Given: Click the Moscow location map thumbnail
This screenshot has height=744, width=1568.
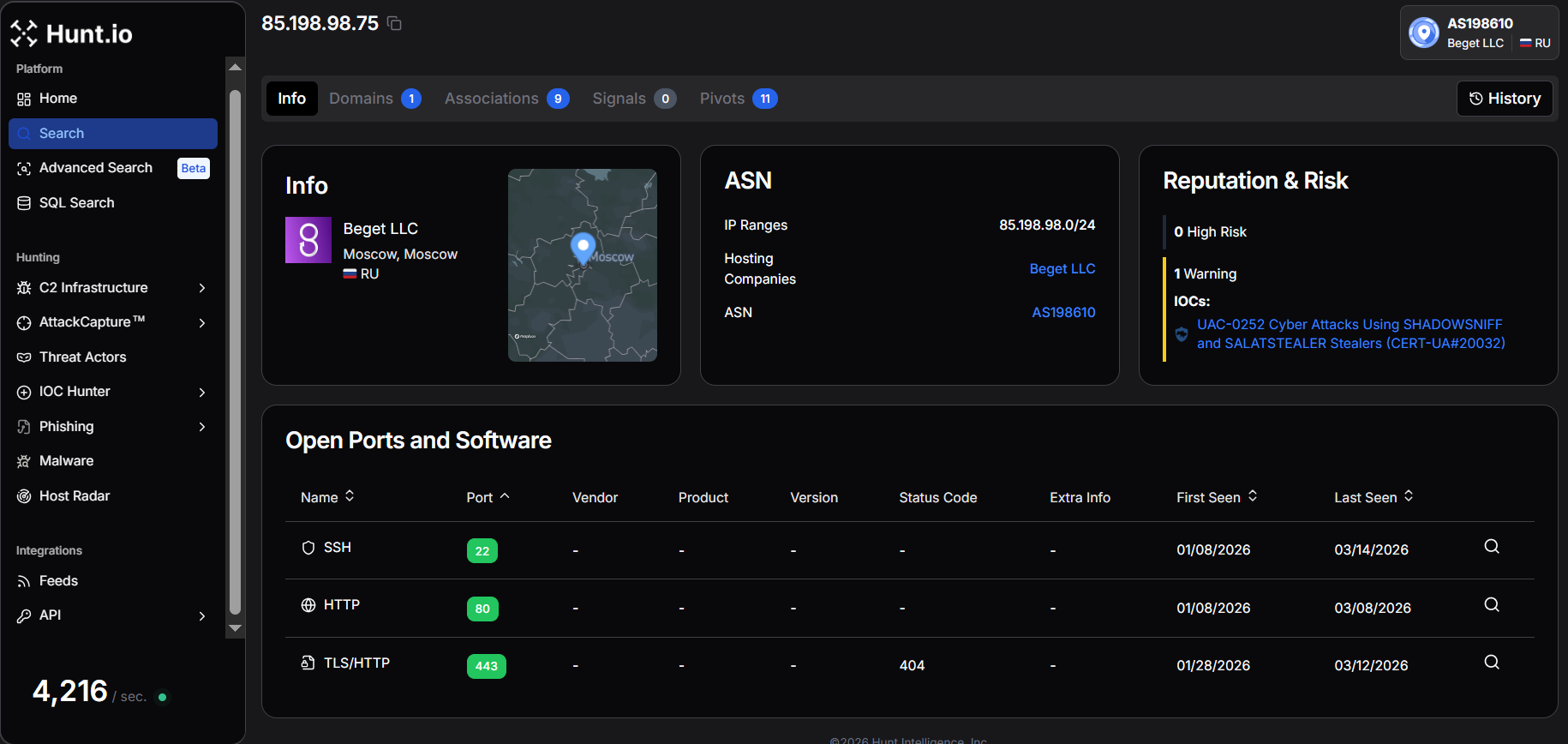Looking at the screenshot, I should click(x=582, y=265).
